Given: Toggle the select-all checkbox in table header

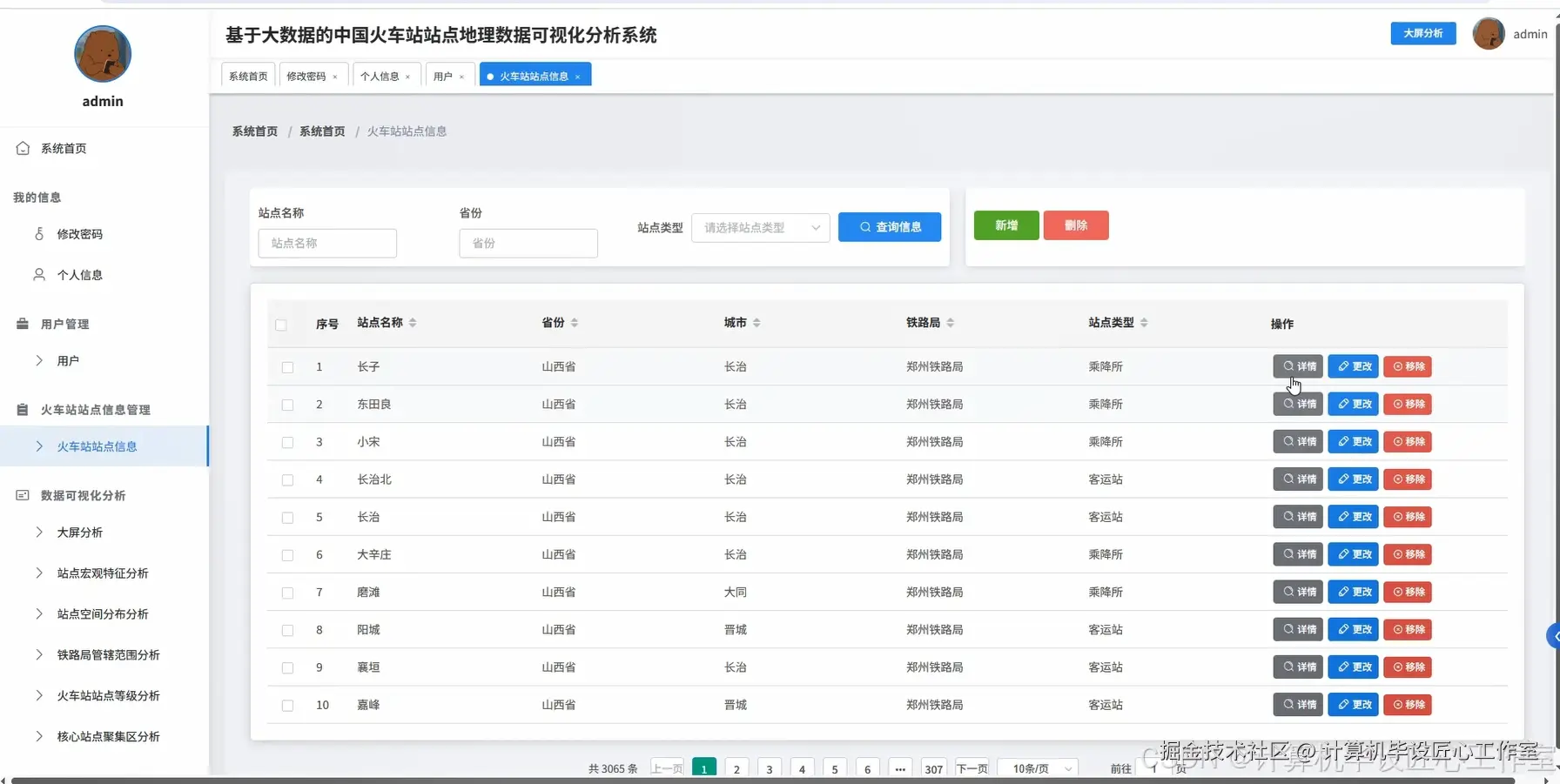Looking at the screenshot, I should (x=281, y=325).
